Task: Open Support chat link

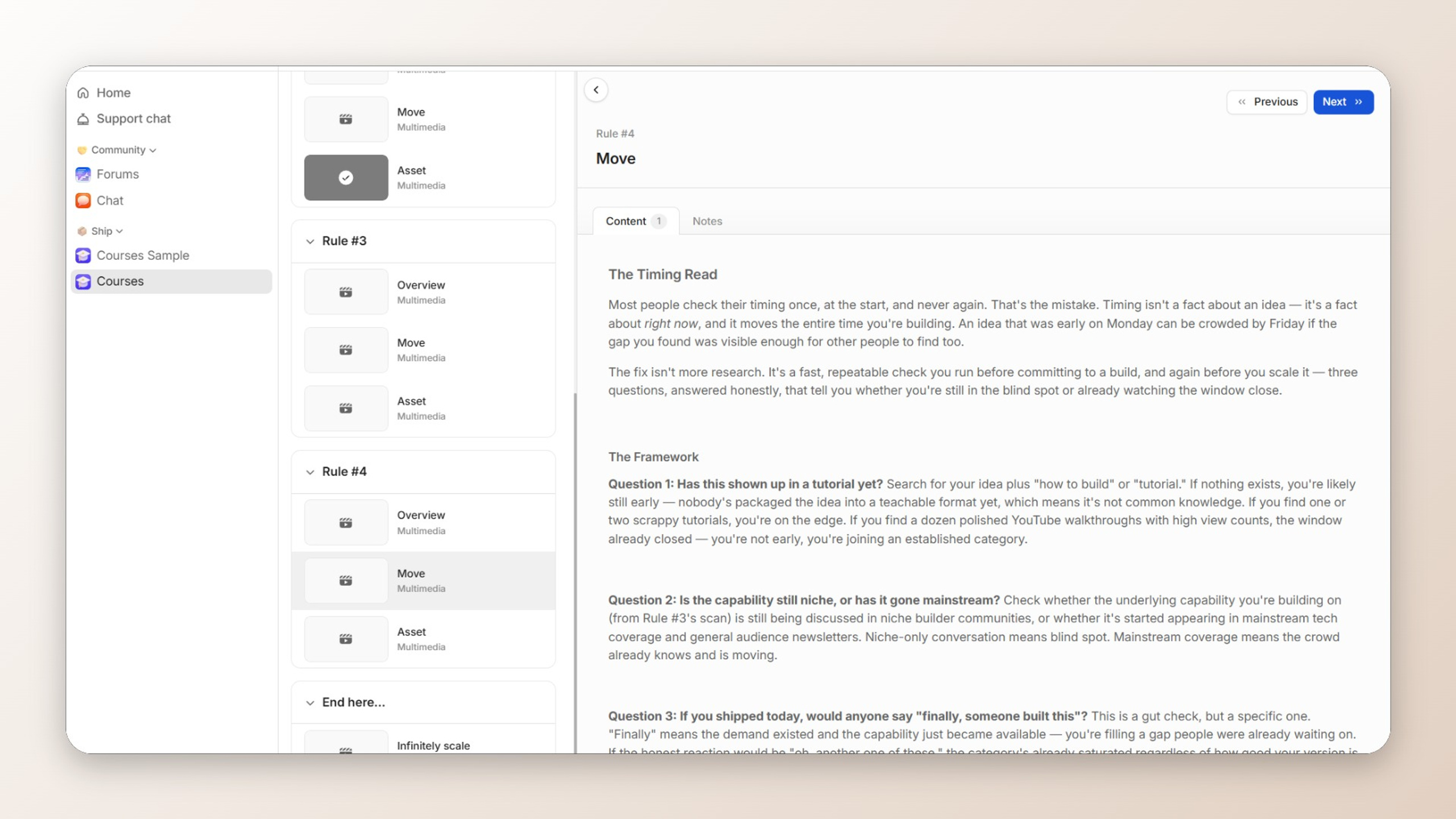Action: [x=134, y=119]
